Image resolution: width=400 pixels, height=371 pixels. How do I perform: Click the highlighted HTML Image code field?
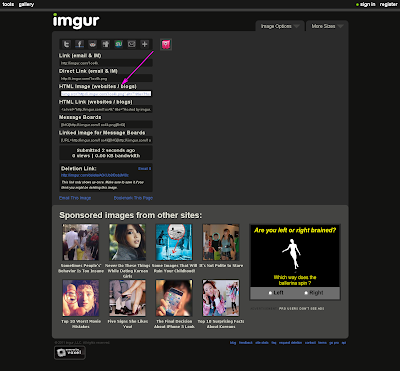tap(106, 94)
